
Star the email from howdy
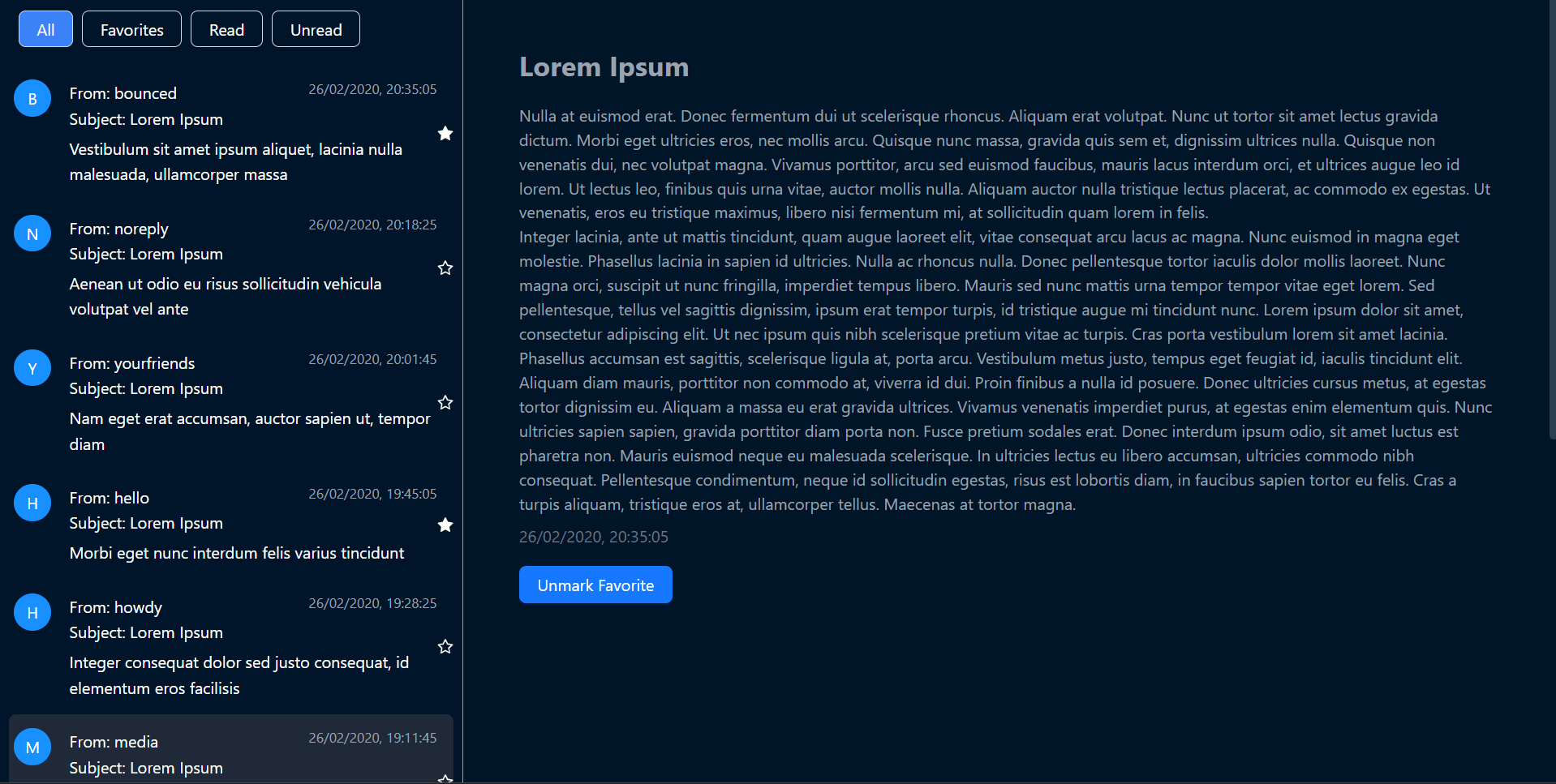445,647
